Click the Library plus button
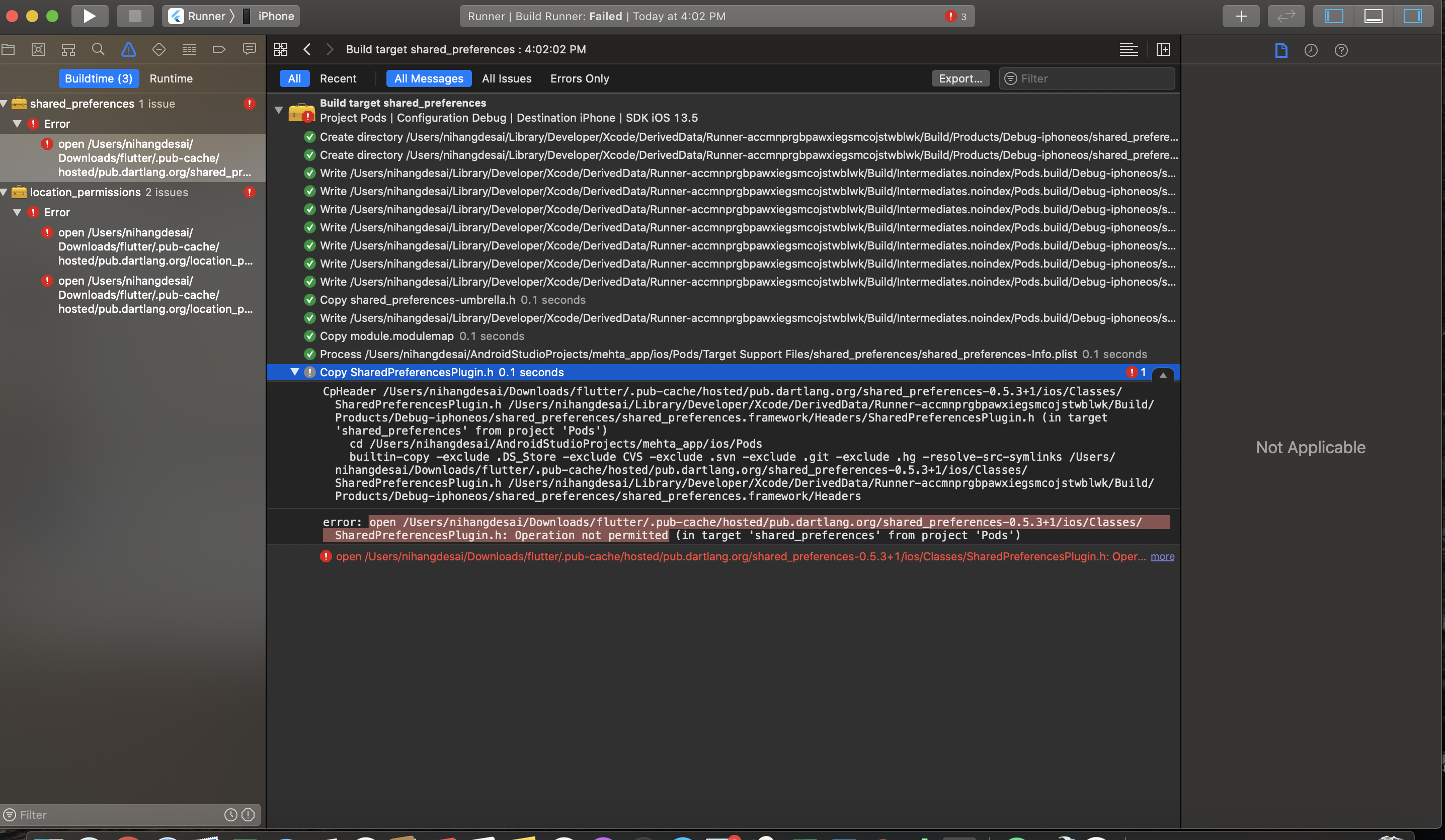 pos(1240,16)
